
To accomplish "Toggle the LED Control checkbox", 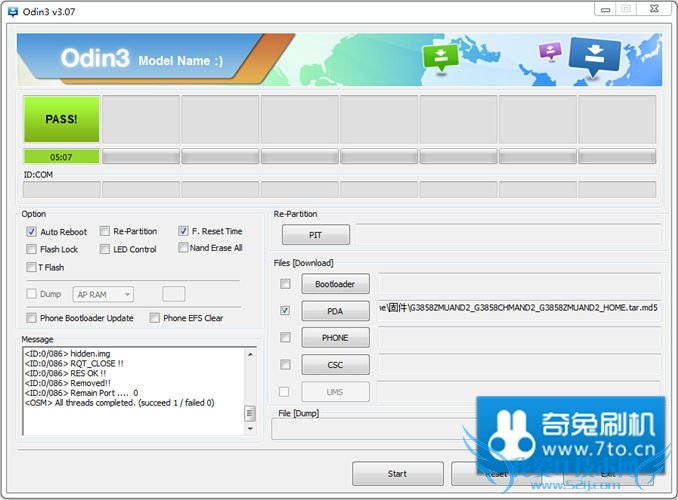I will click(x=105, y=249).
